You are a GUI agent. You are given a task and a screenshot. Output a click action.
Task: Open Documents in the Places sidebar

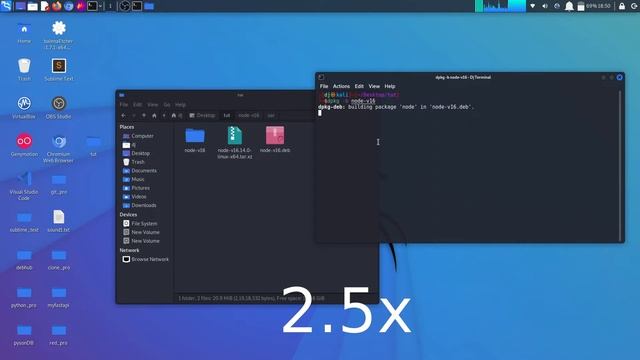140,171
